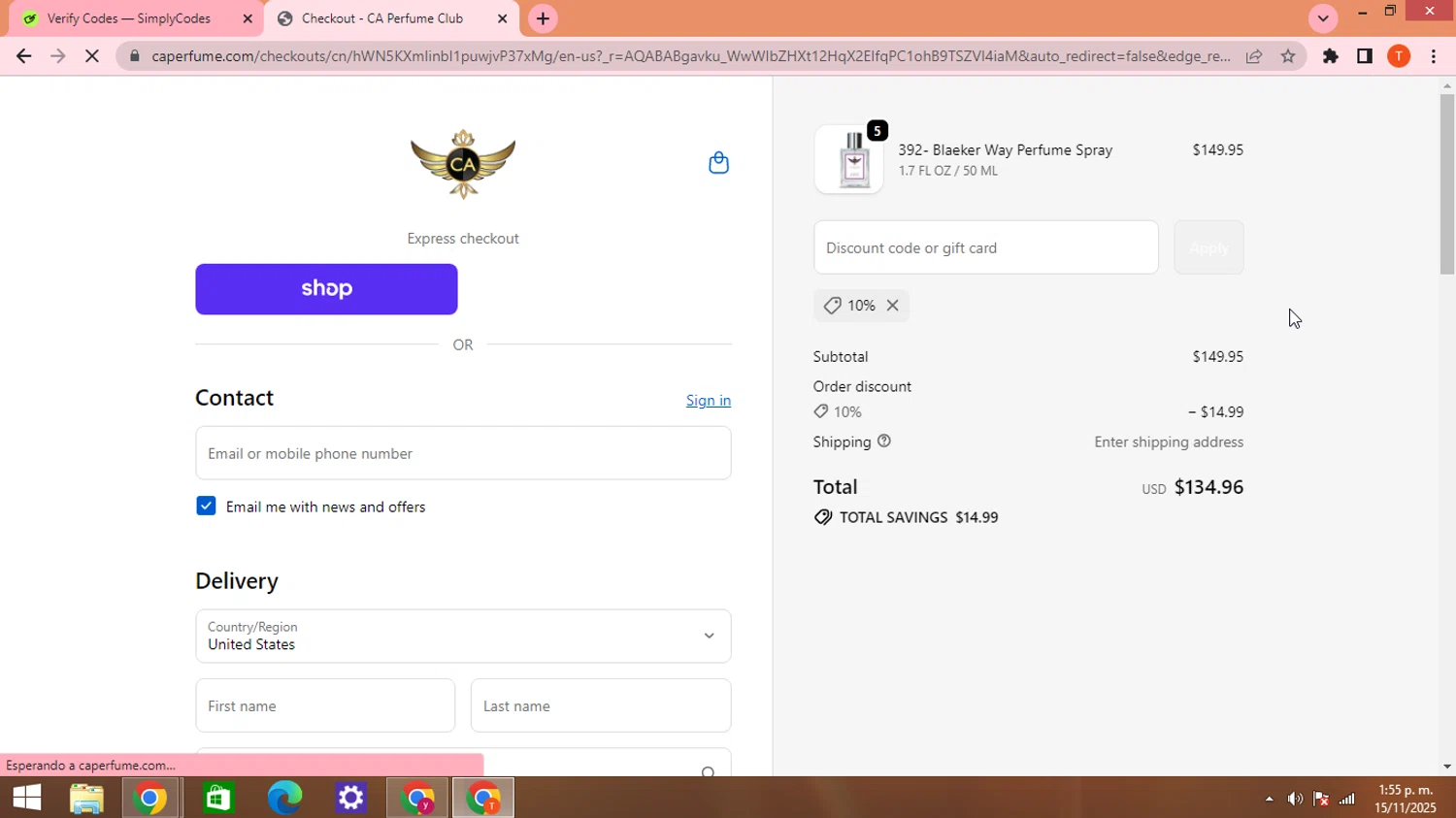
Task: Open the first Chrome taskbar icon
Action: coord(149,798)
